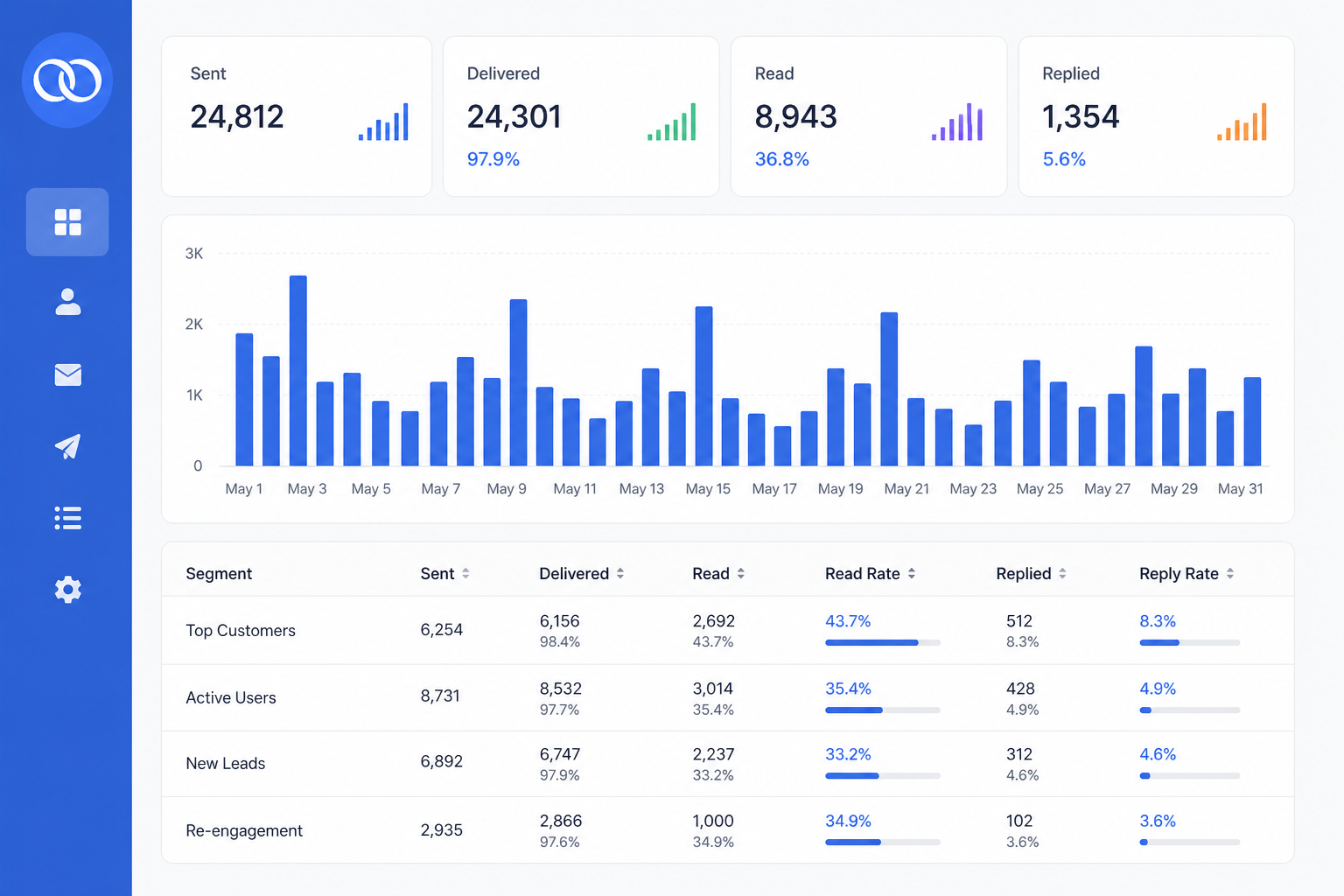Image resolution: width=1344 pixels, height=896 pixels.
Task: Click the interlocking rings app logo
Action: [67, 80]
